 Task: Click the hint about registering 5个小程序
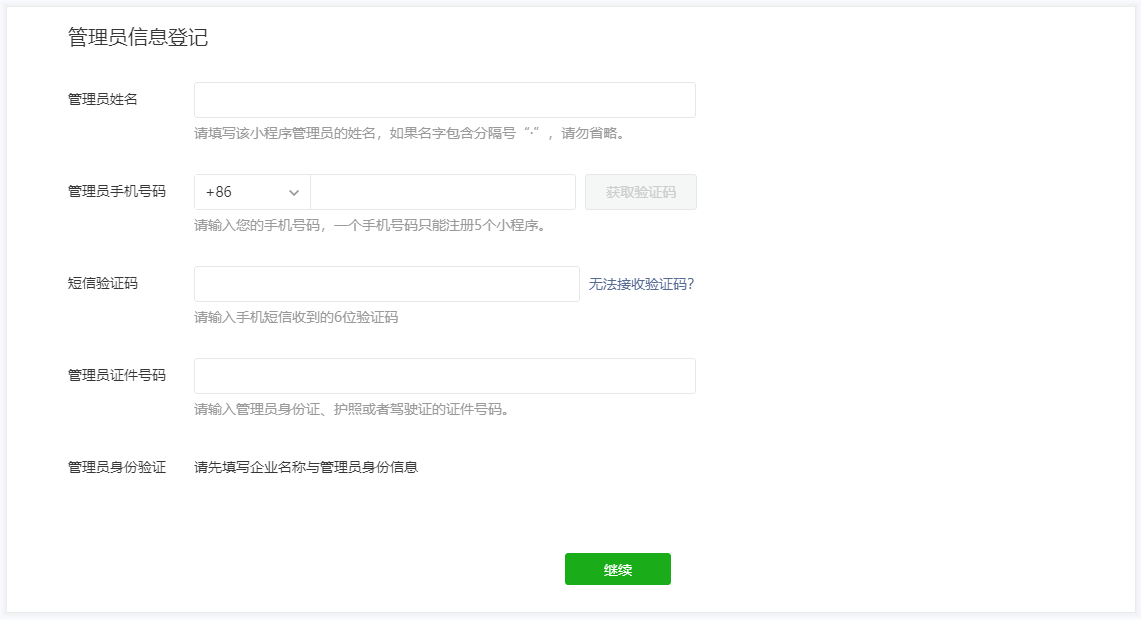pyautogui.click(x=369, y=225)
